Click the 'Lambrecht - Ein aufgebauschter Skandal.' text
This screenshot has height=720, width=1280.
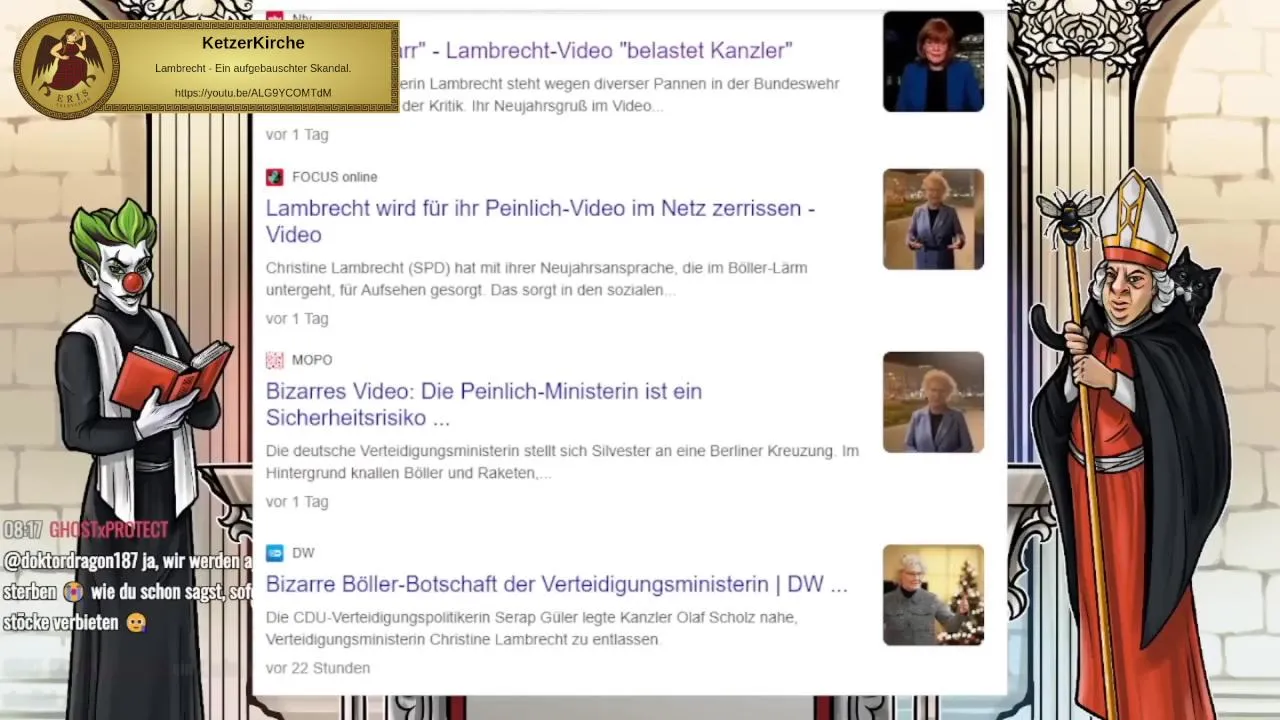253,68
